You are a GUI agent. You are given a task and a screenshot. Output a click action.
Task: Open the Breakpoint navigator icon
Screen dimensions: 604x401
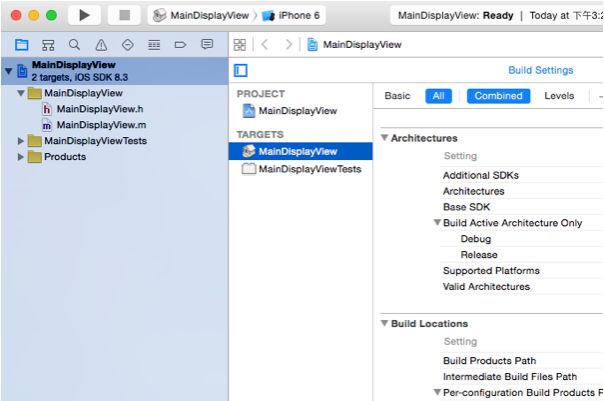[180, 45]
